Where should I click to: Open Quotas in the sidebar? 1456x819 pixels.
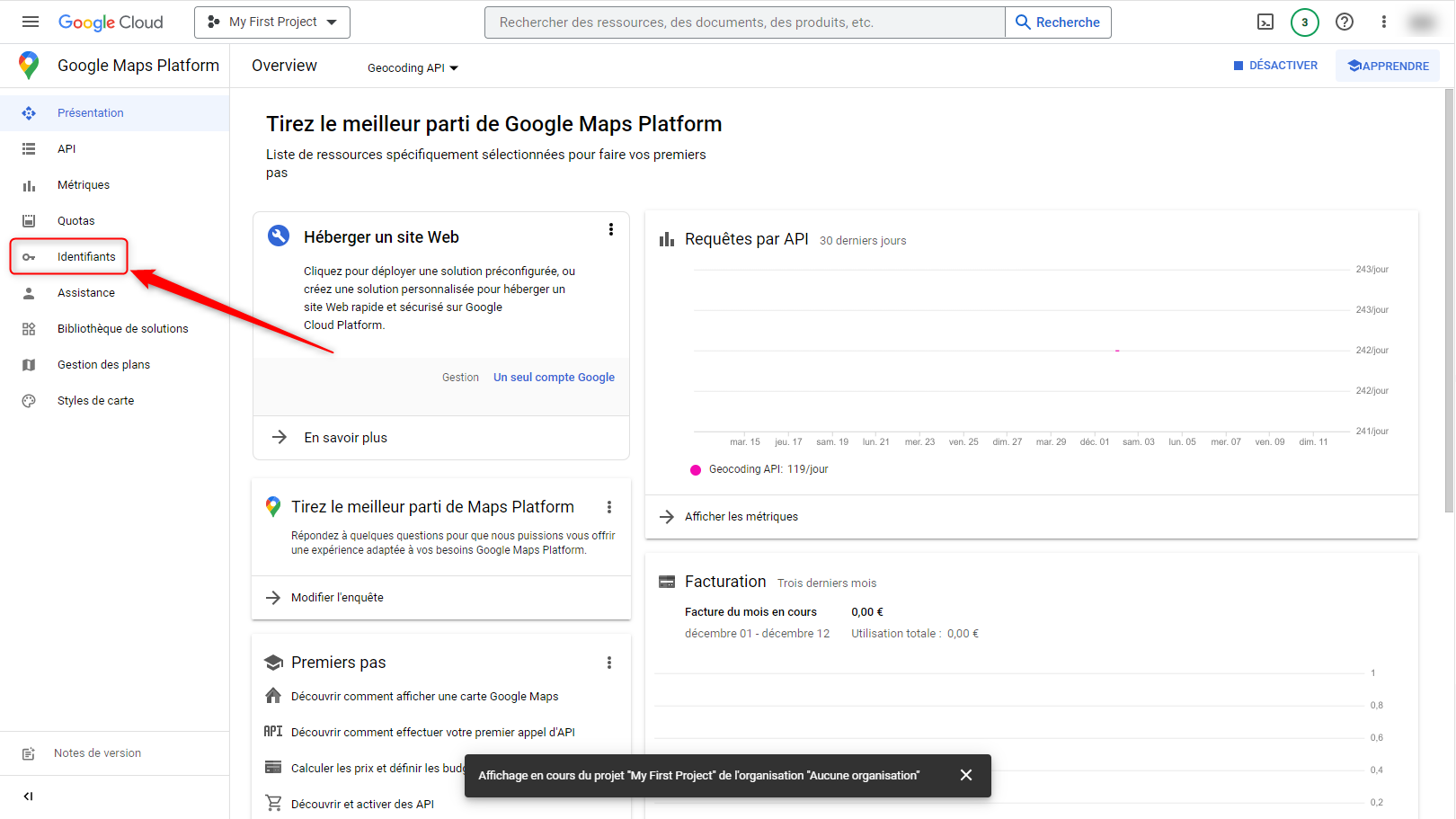coord(114,221)
